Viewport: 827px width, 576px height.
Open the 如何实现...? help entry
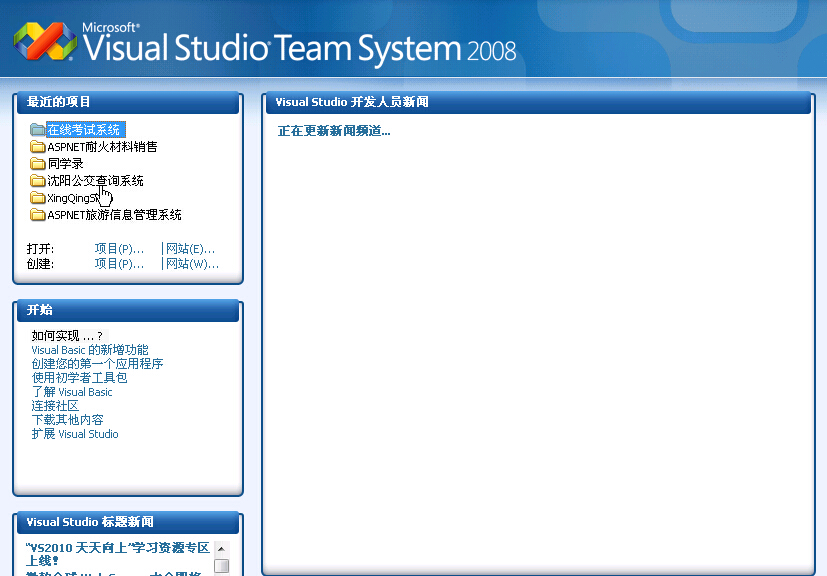tap(67, 336)
